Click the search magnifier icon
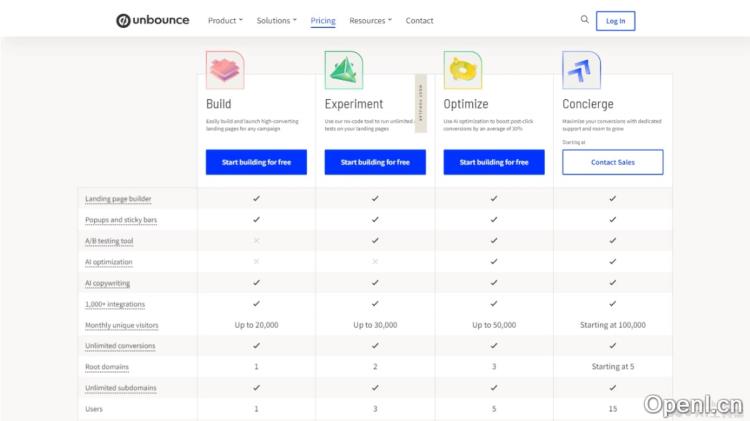 click(585, 19)
